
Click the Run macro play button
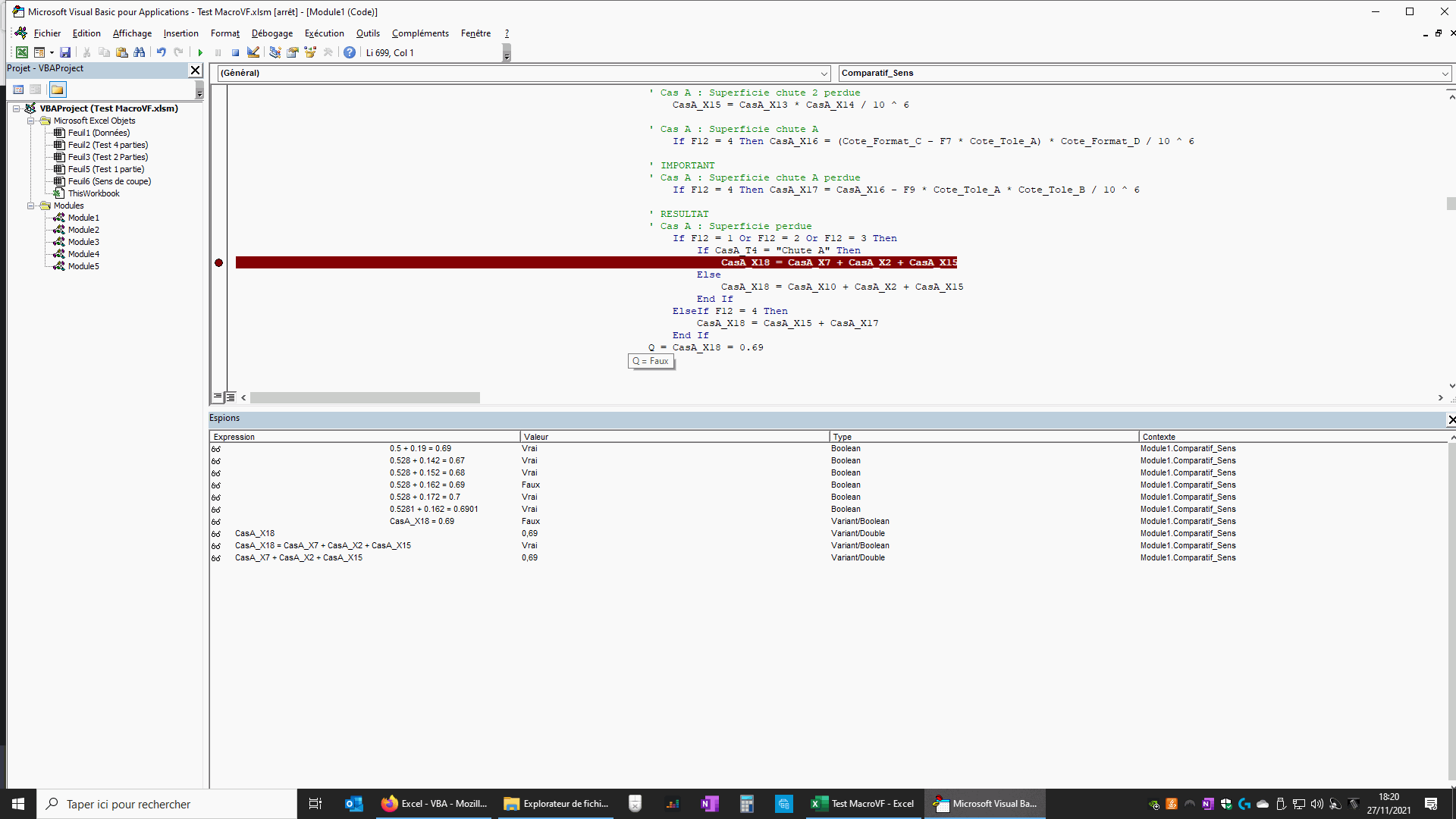(x=200, y=52)
